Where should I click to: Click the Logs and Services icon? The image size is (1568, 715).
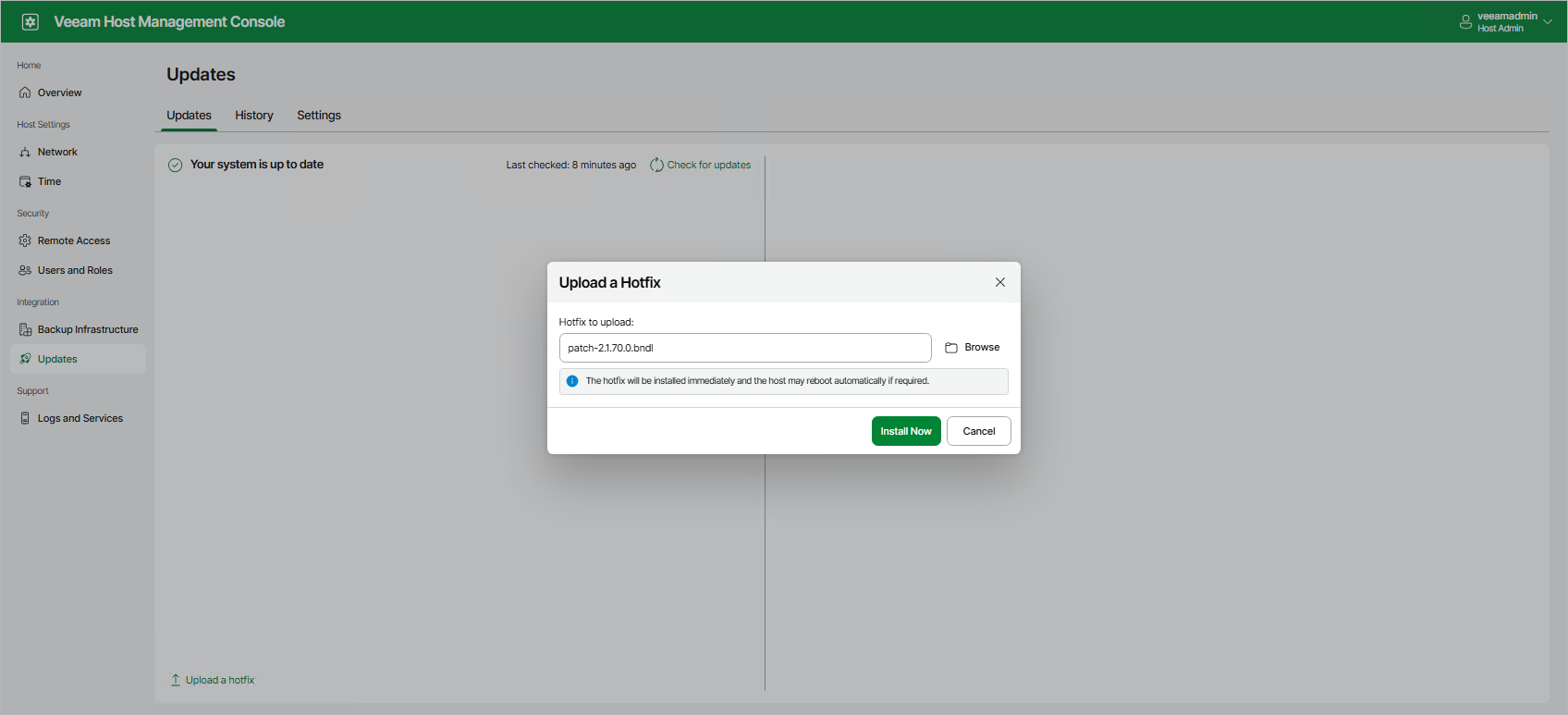coord(25,418)
